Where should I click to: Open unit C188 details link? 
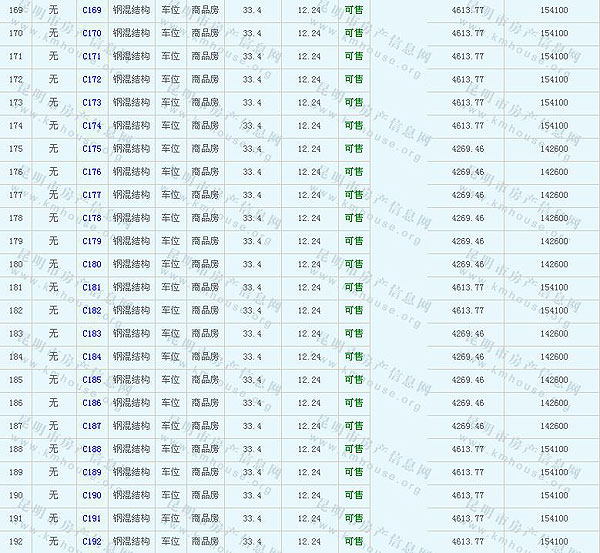(x=92, y=449)
